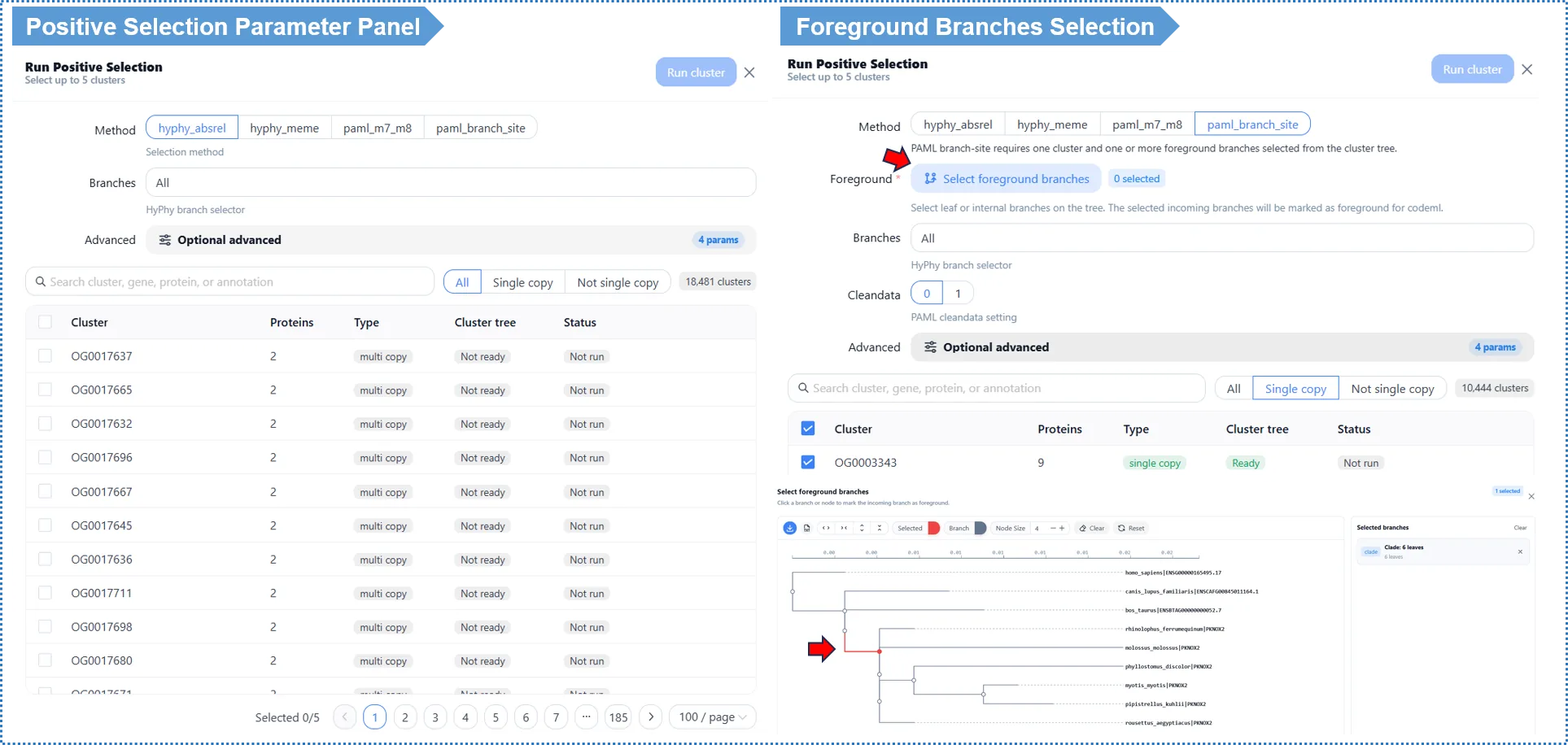
Task: Close the Parameter Panel run dialog
Action: click(x=749, y=72)
